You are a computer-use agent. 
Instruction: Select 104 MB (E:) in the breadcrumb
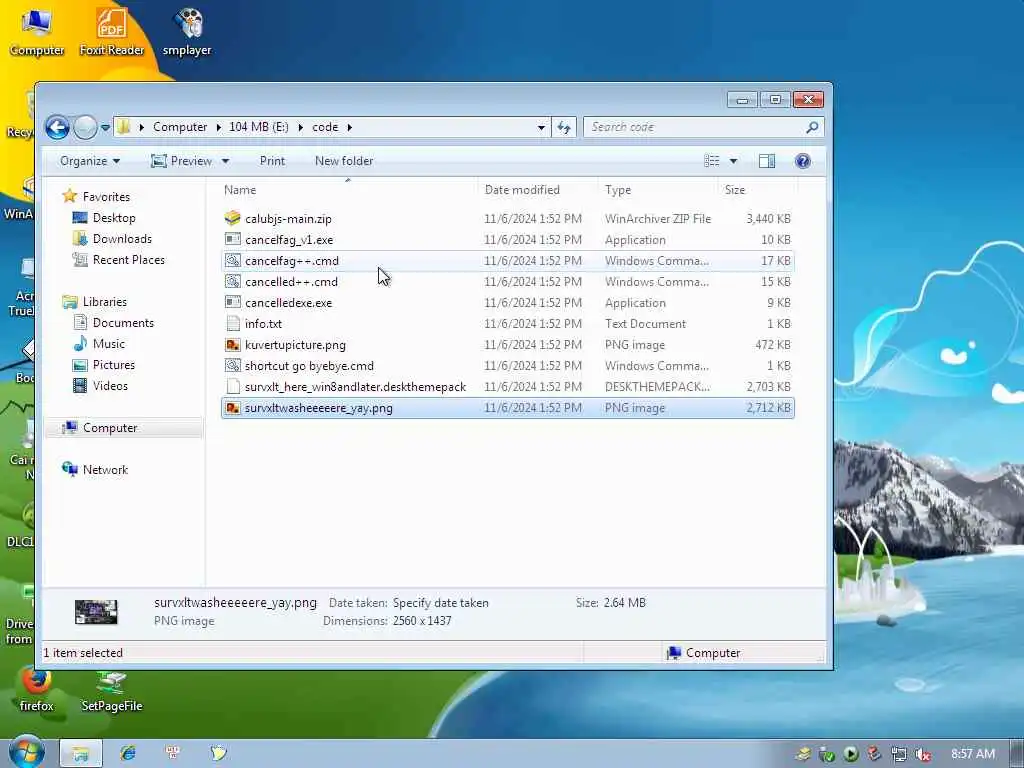coord(259,127)
